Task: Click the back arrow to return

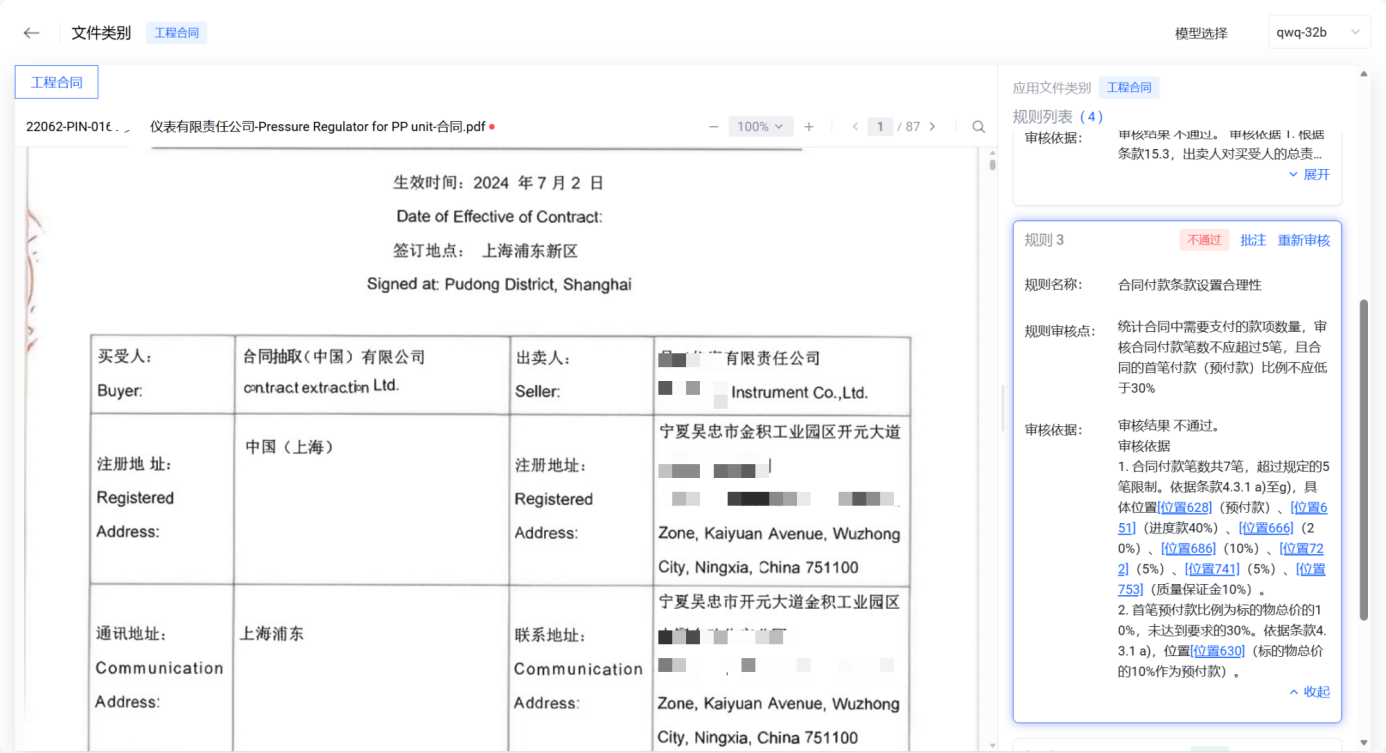Action: (x=31, y=32)
